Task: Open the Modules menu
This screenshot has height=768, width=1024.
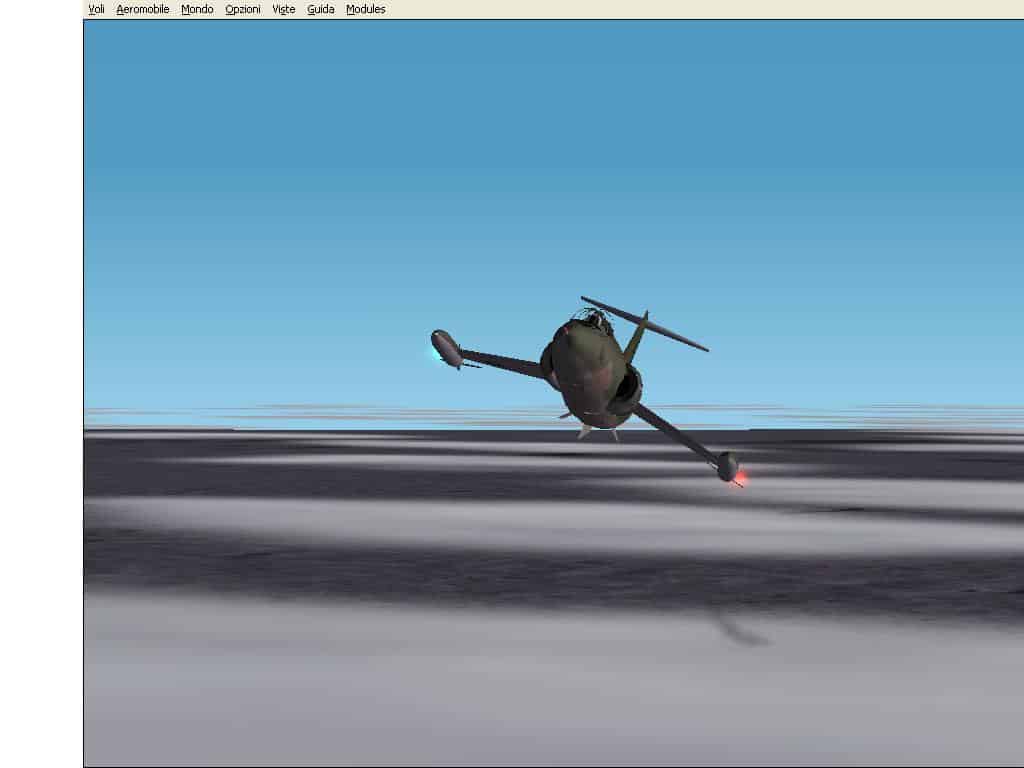Action: click(365, 9)
